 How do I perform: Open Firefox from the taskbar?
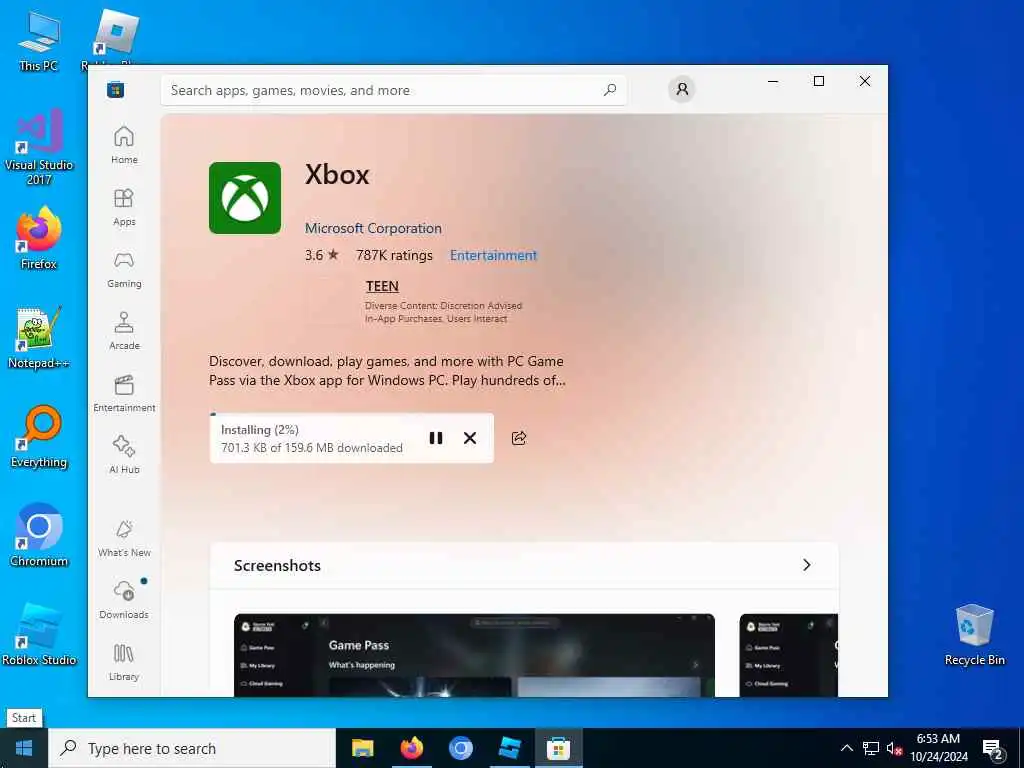(411, 748)
